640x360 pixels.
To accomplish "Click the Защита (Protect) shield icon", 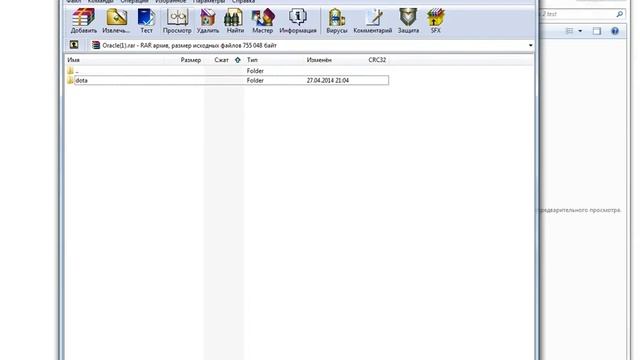I will tap(408, 21).
